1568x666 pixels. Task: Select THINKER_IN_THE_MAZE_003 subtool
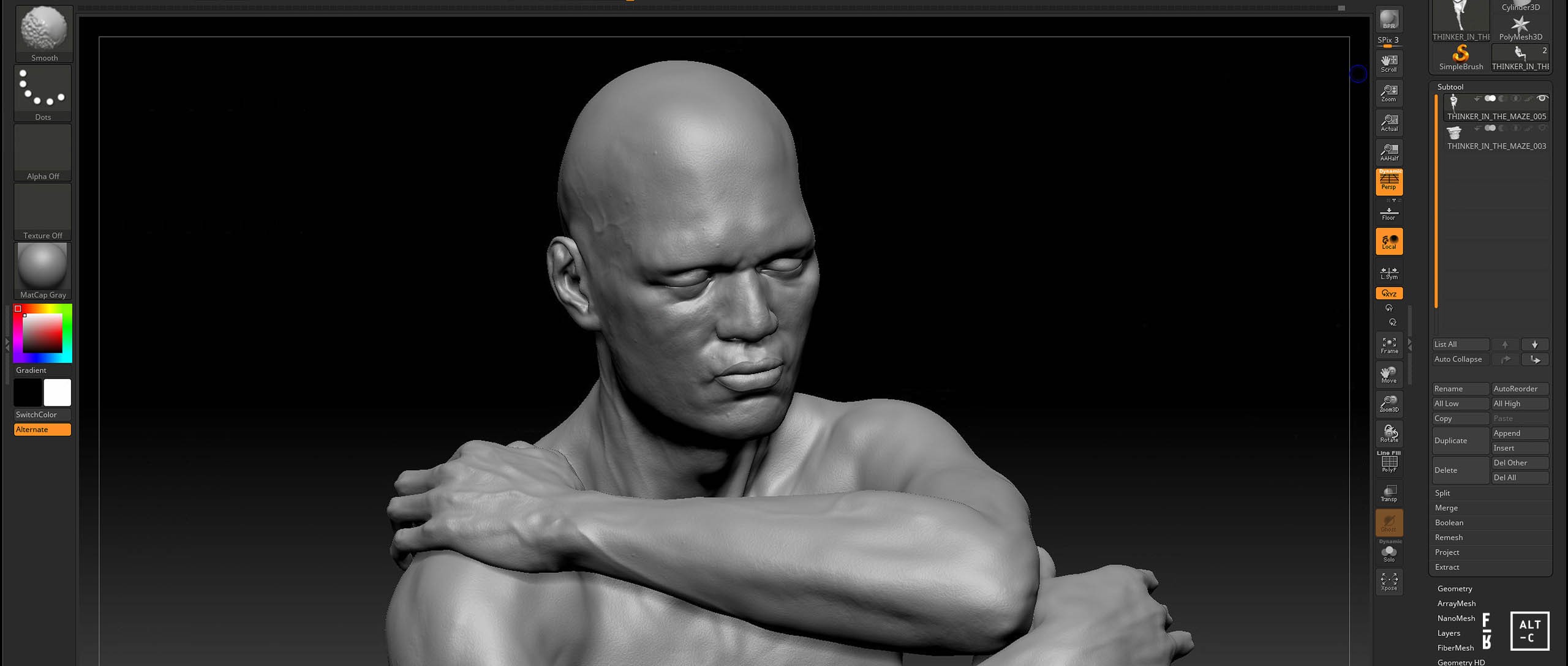pyautogui.click(x=1496, y=138)
